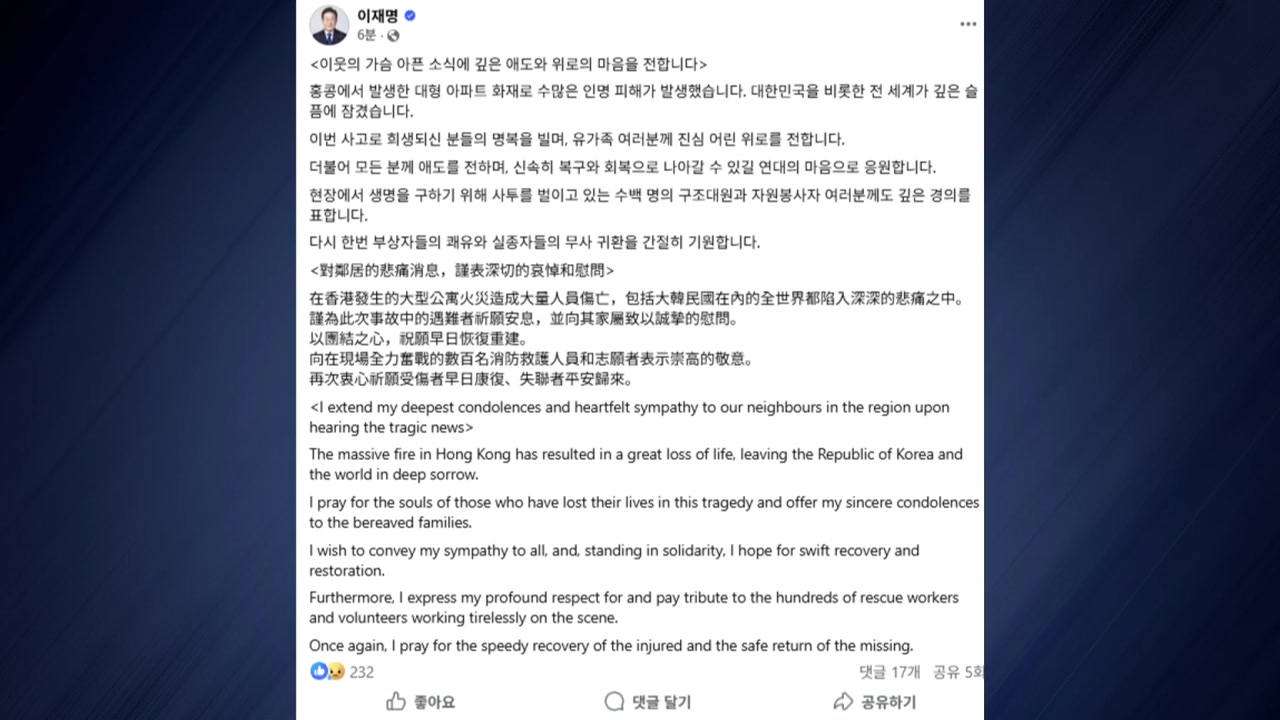Click the 6분 post timestamp
Screen dimensions: 1280x720
[x=366, y=35]
